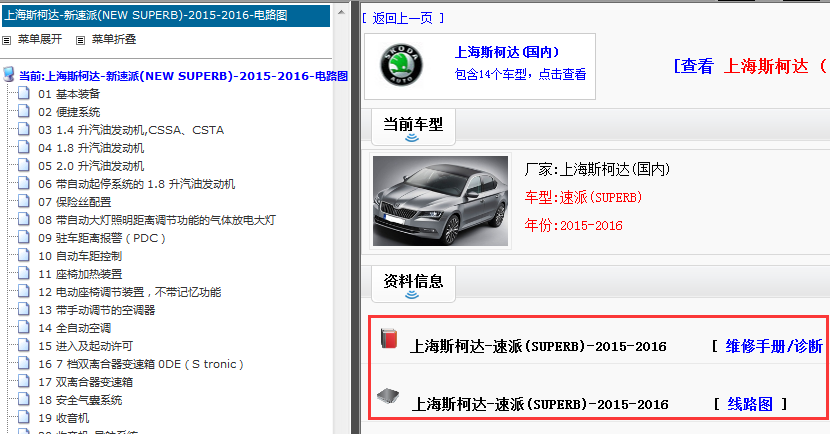Click the page icon next to 19 收音机
The image size is (830, 434).
(x=23, y=418)
